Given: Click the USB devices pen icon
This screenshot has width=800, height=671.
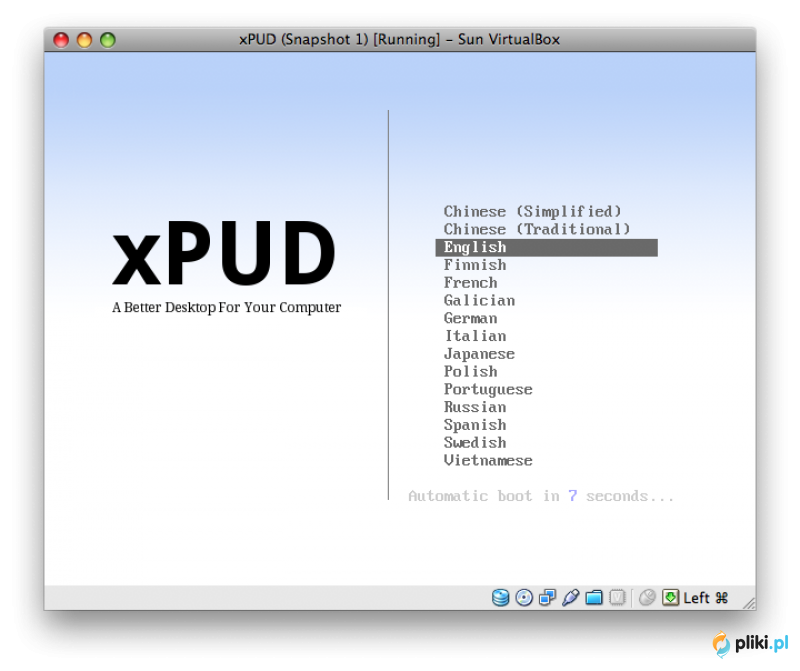Looking at the screenshot, I should click(570, 597).
